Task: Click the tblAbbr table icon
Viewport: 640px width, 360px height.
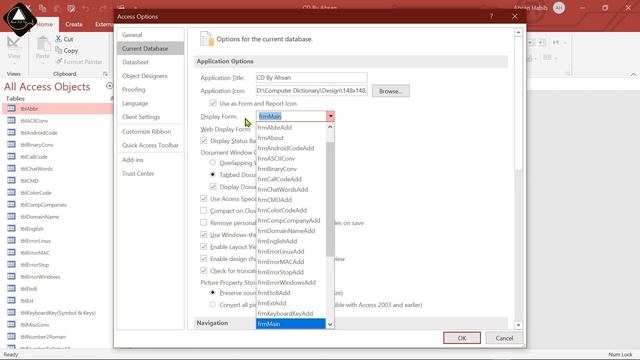Action: coord(11,109)
